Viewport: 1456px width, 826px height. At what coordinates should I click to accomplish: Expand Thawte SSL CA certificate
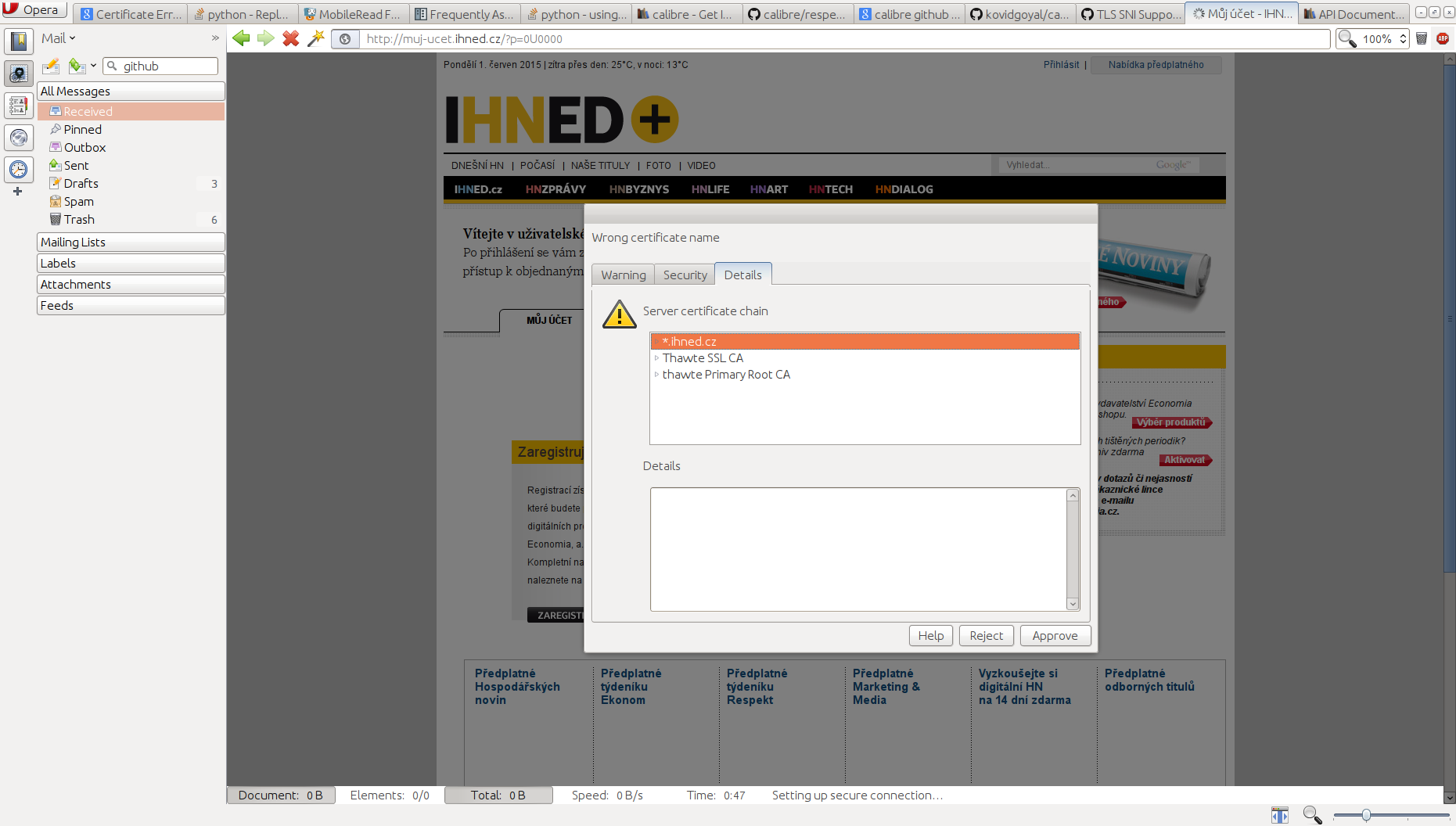coord(656,358)
